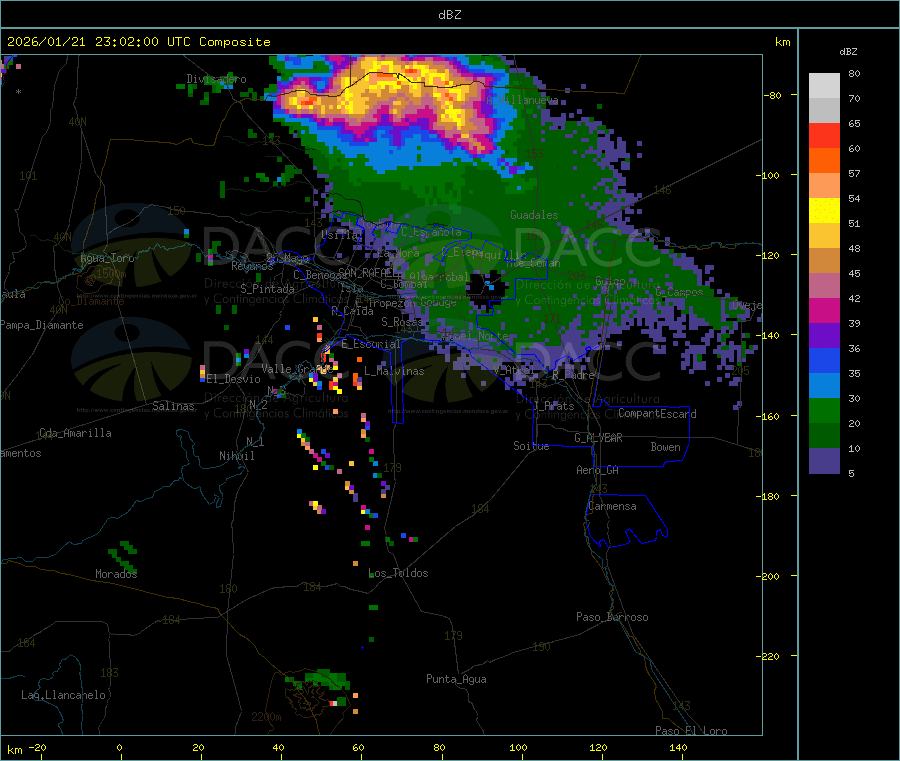The width and height of the screenshot is (900, 761).
Task: Click the 2026/01/21 23:02:00 UTC Composite timestamp
Action: pos(138,42)
